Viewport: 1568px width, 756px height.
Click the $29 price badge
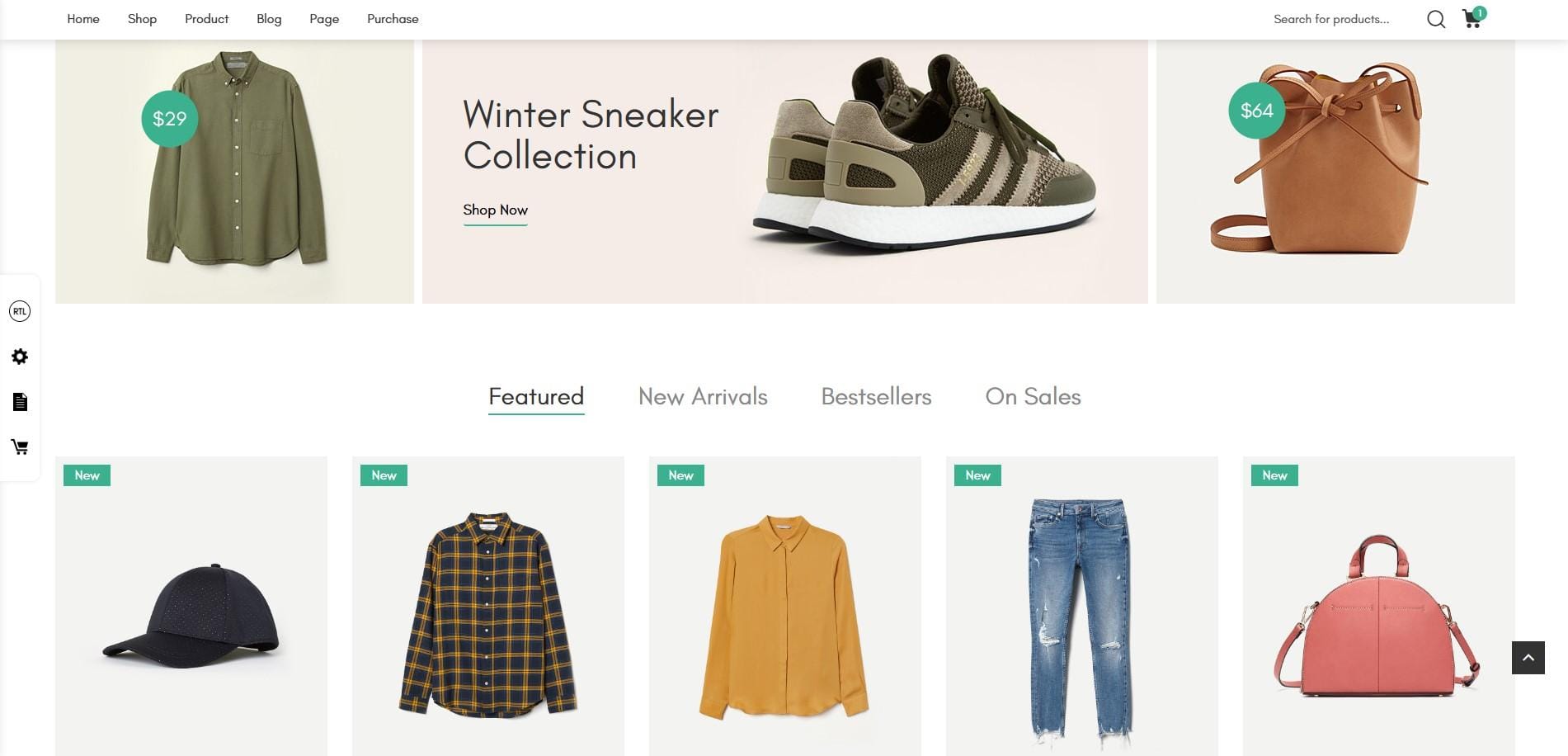[170, 119]
